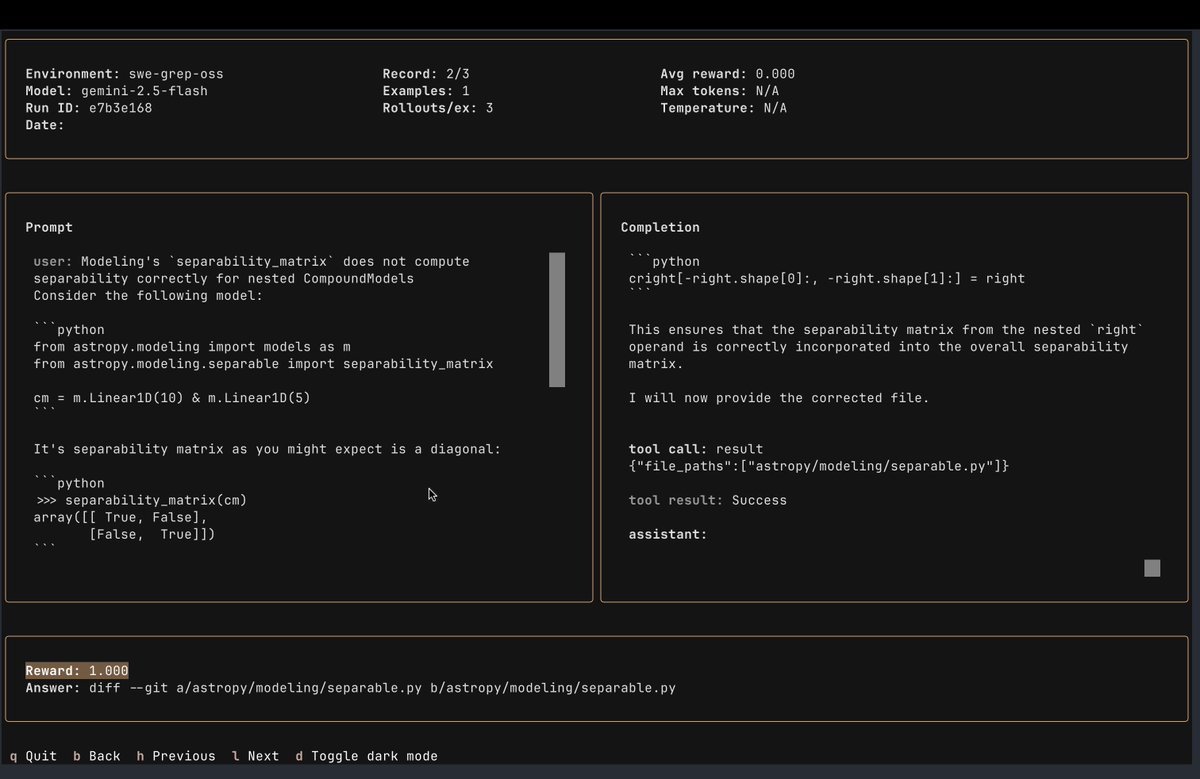The height and width of the screenshot is (779, 1200).
Task: Select the 'Rollouts/ex: 3' field
Action: pyautogui.click(x=429, y=107)
